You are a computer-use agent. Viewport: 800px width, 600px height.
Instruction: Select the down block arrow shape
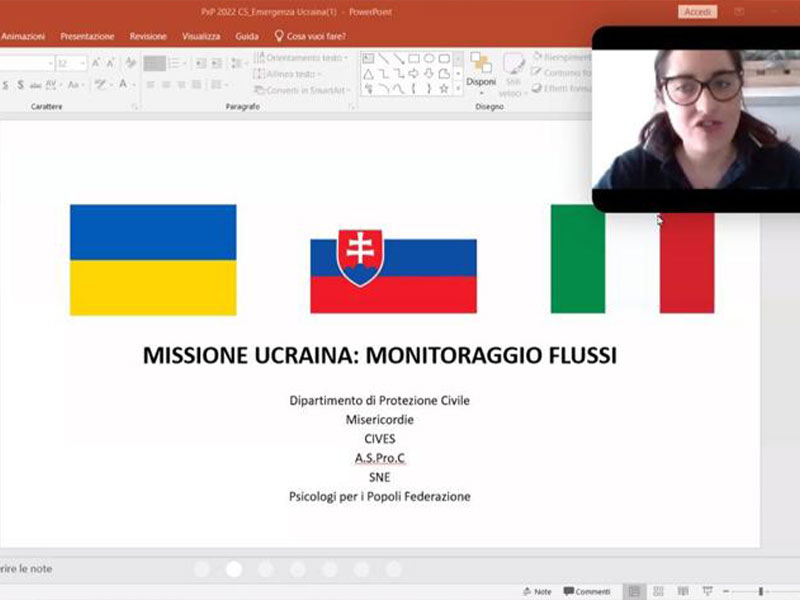coord(429,74)
